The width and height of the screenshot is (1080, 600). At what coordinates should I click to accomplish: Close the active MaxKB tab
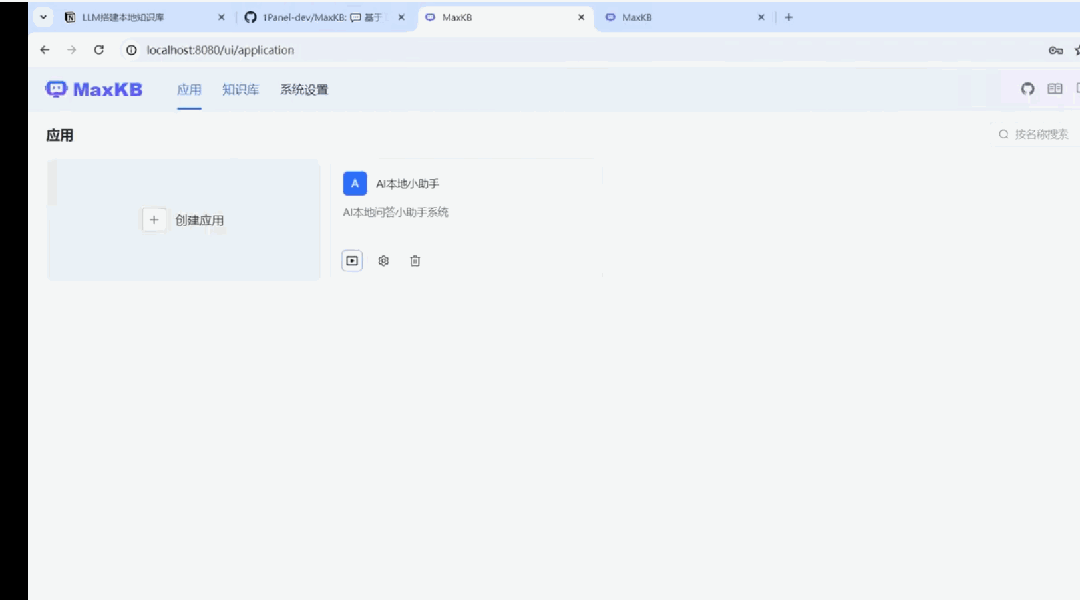coord(581,17)
